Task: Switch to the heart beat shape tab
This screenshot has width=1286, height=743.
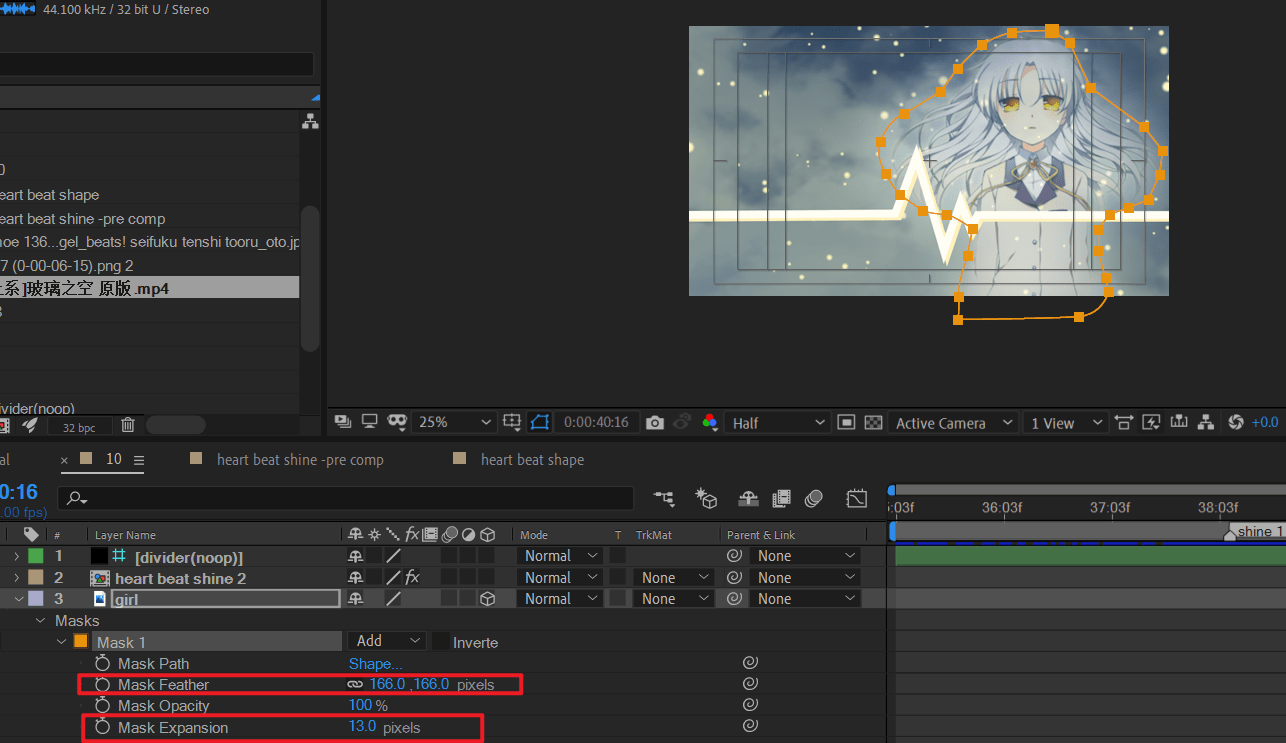Action: coord(532,460)
